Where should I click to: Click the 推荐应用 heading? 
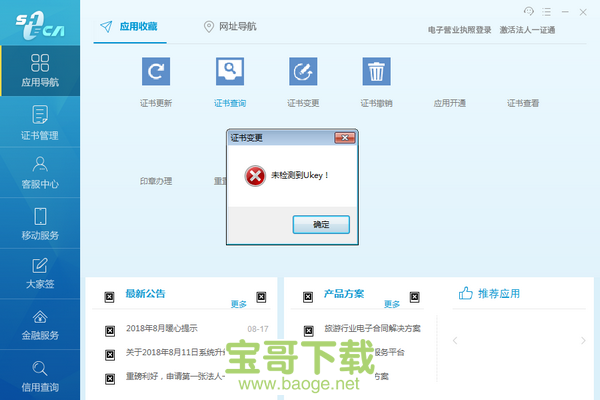[499, 294]
